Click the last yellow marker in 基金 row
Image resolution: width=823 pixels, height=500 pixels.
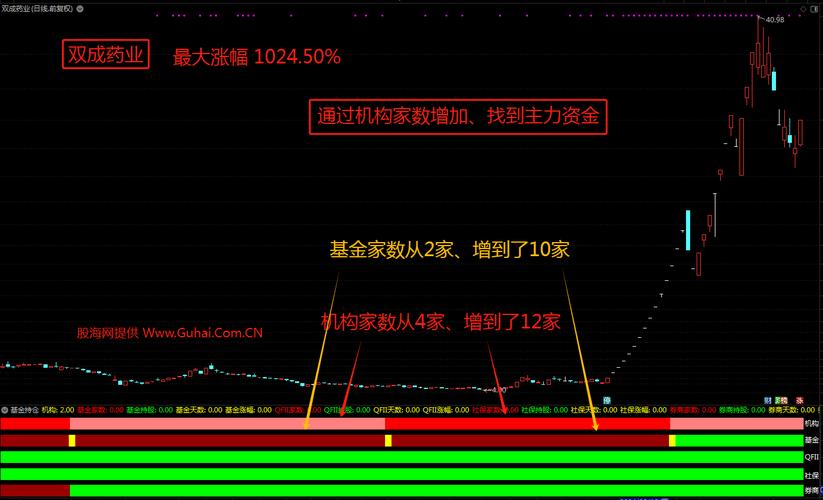pos(672,440)
